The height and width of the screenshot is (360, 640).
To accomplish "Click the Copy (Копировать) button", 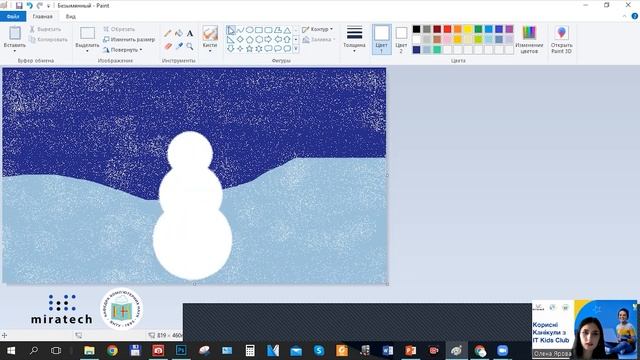I will tap(49, 40).
